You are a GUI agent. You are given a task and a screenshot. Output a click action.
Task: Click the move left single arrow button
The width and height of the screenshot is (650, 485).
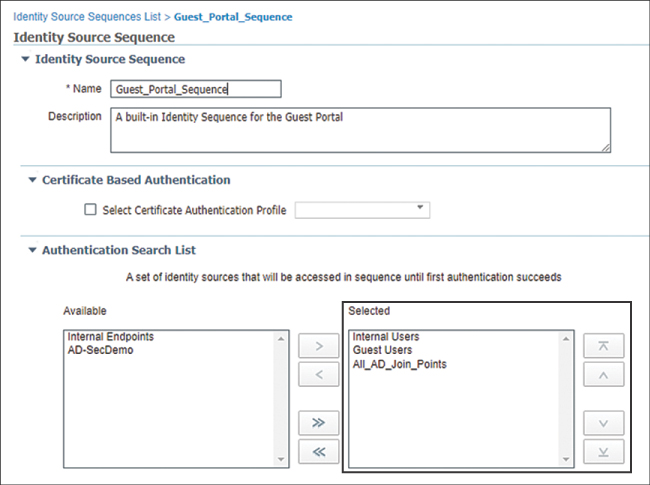(x=319, y=374)
